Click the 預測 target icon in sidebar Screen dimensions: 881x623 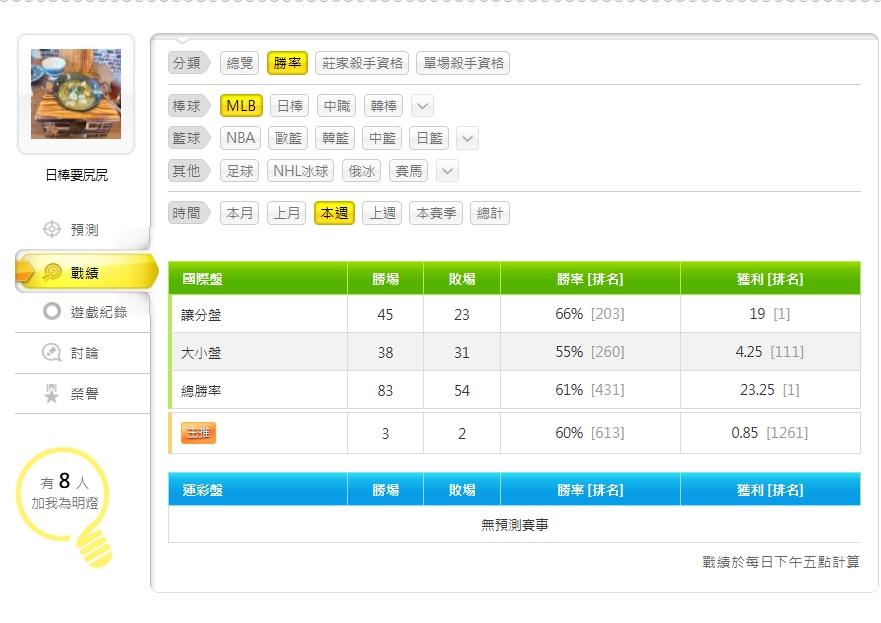point(52,230)
